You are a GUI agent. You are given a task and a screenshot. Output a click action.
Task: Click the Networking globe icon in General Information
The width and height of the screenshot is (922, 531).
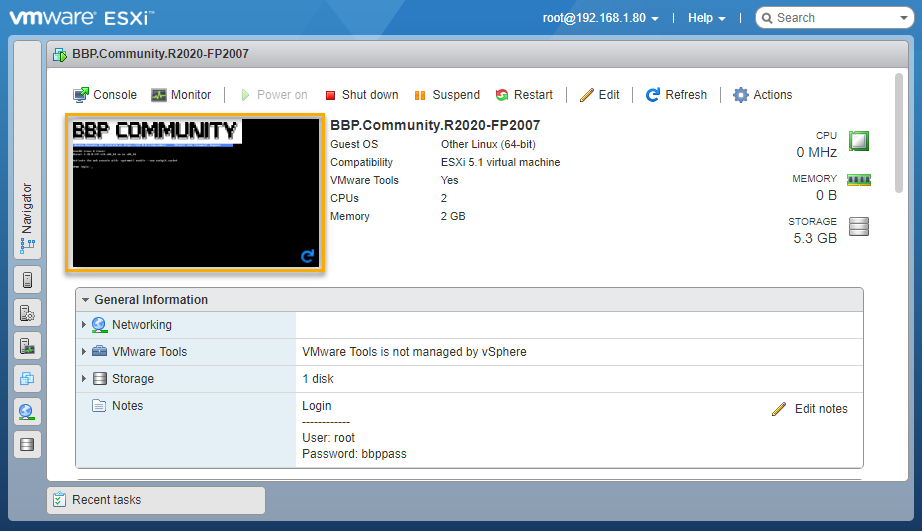click(99, 325)
